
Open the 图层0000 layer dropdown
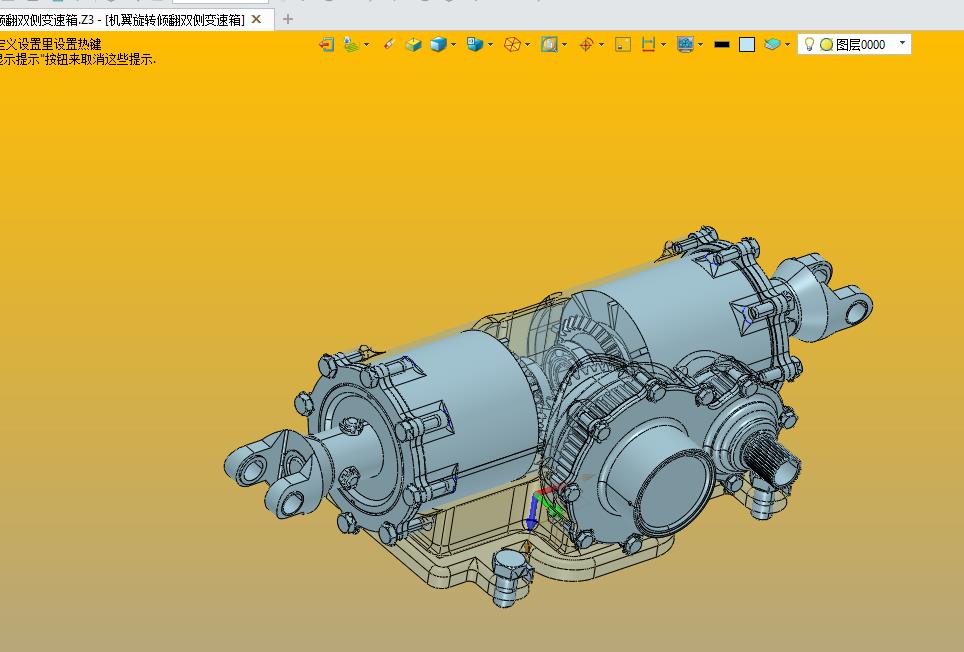coord(903,43)
